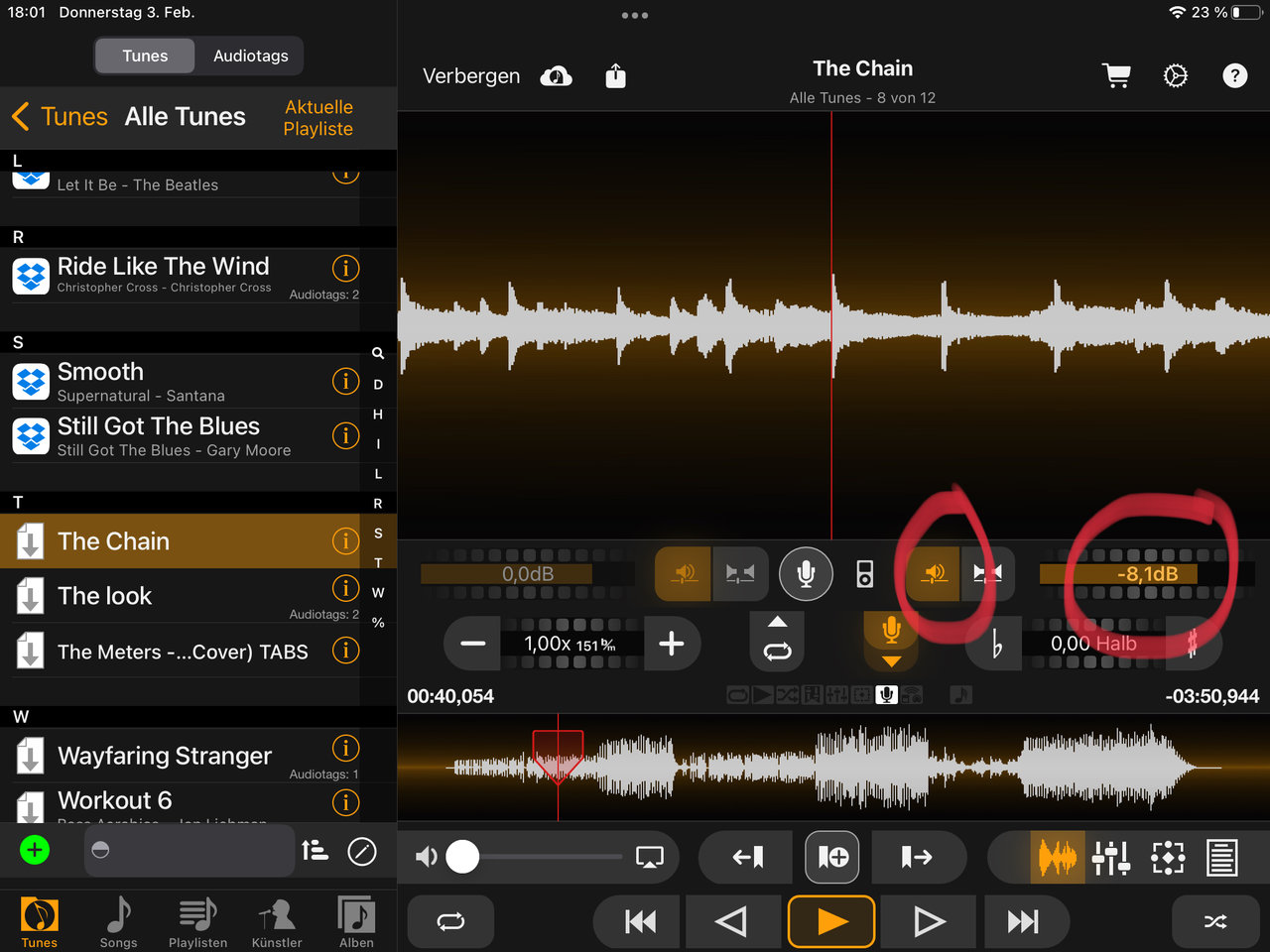Toggle the round microphone recording button
The image size is (1270, 952).
pyautogui.click(x=806, y=573)
